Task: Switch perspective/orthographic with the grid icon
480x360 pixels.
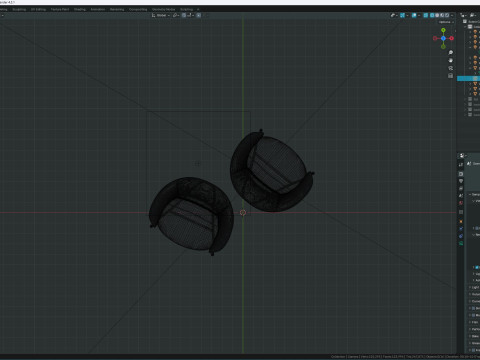Action: point(451,76)
